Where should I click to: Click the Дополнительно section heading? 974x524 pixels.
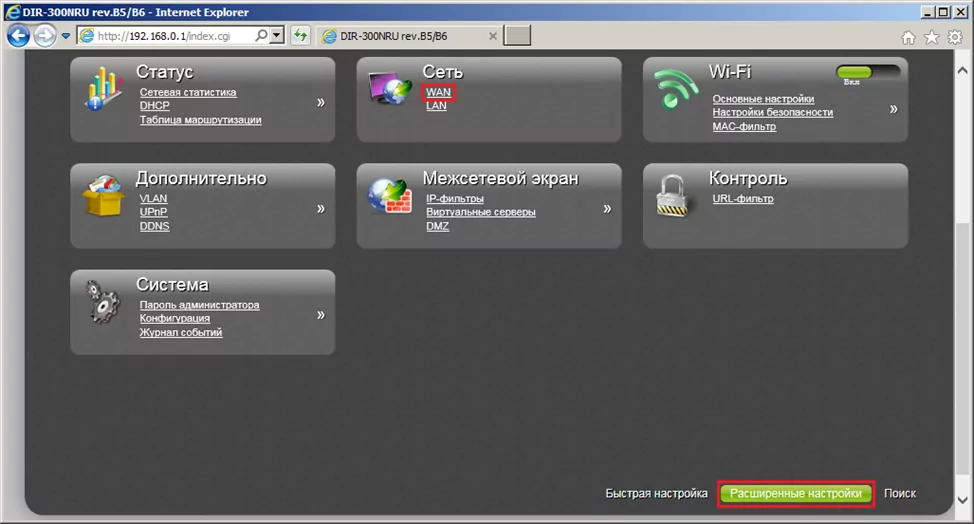coord(201,178)
